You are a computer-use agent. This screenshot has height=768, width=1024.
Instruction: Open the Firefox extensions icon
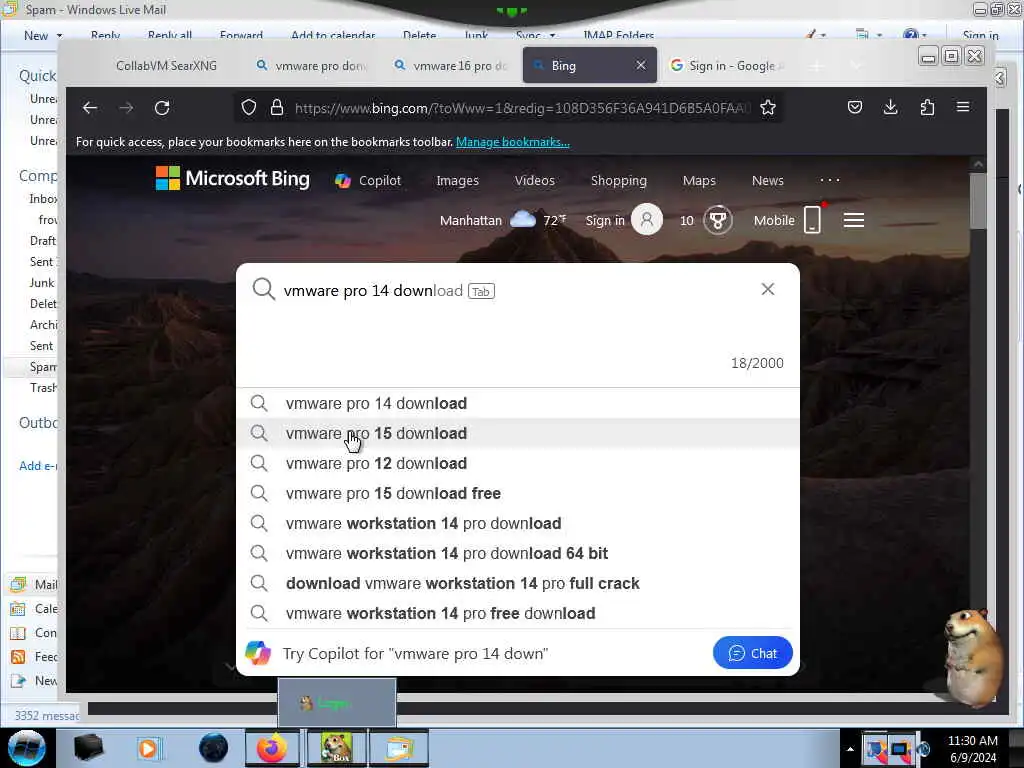tap(927, 107)
